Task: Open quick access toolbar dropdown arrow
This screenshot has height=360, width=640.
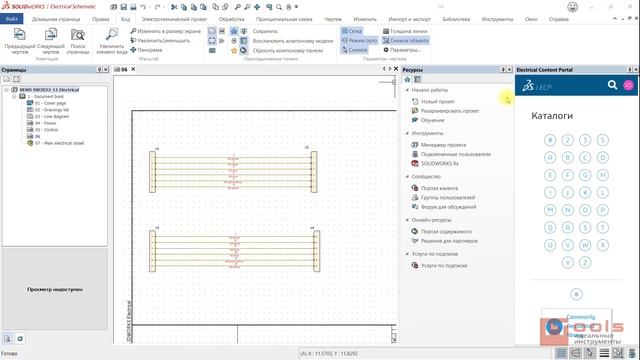Action: [x=296, y=7]
